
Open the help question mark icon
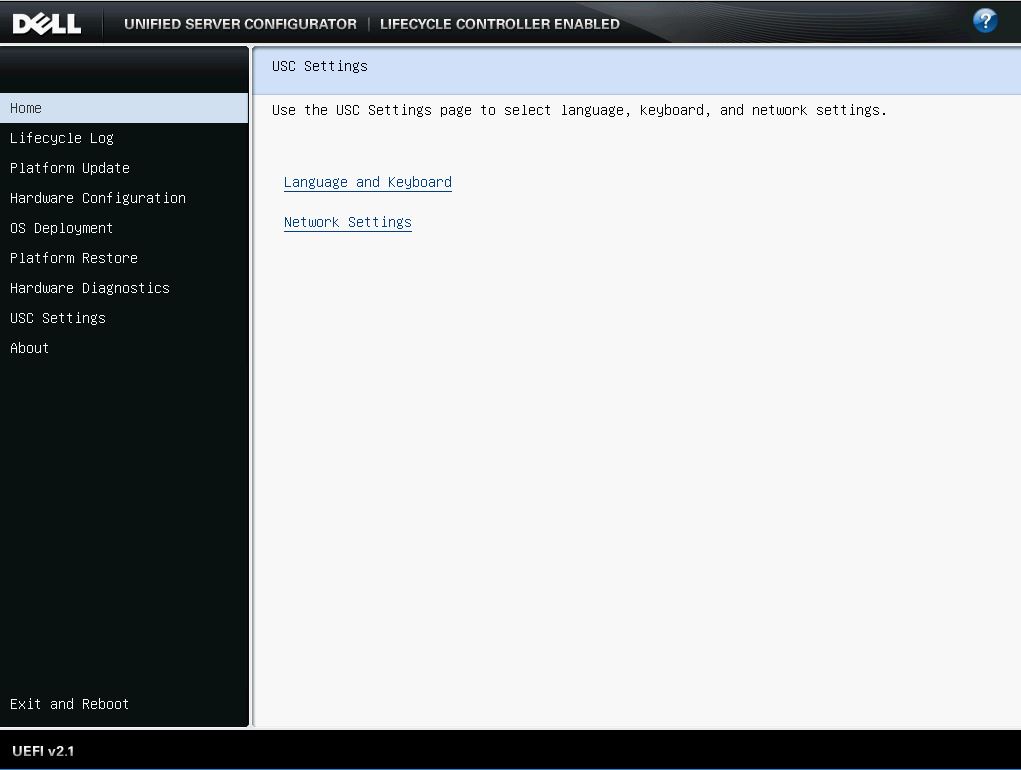tap(984, 20)
